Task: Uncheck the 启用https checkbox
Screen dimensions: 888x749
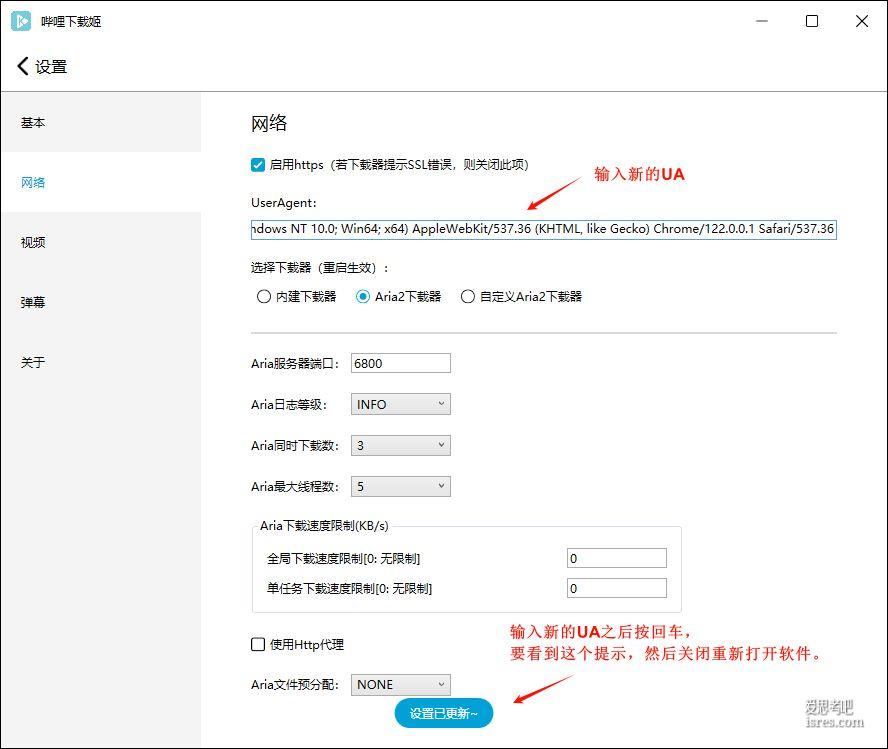Action: tap(258, 164)
